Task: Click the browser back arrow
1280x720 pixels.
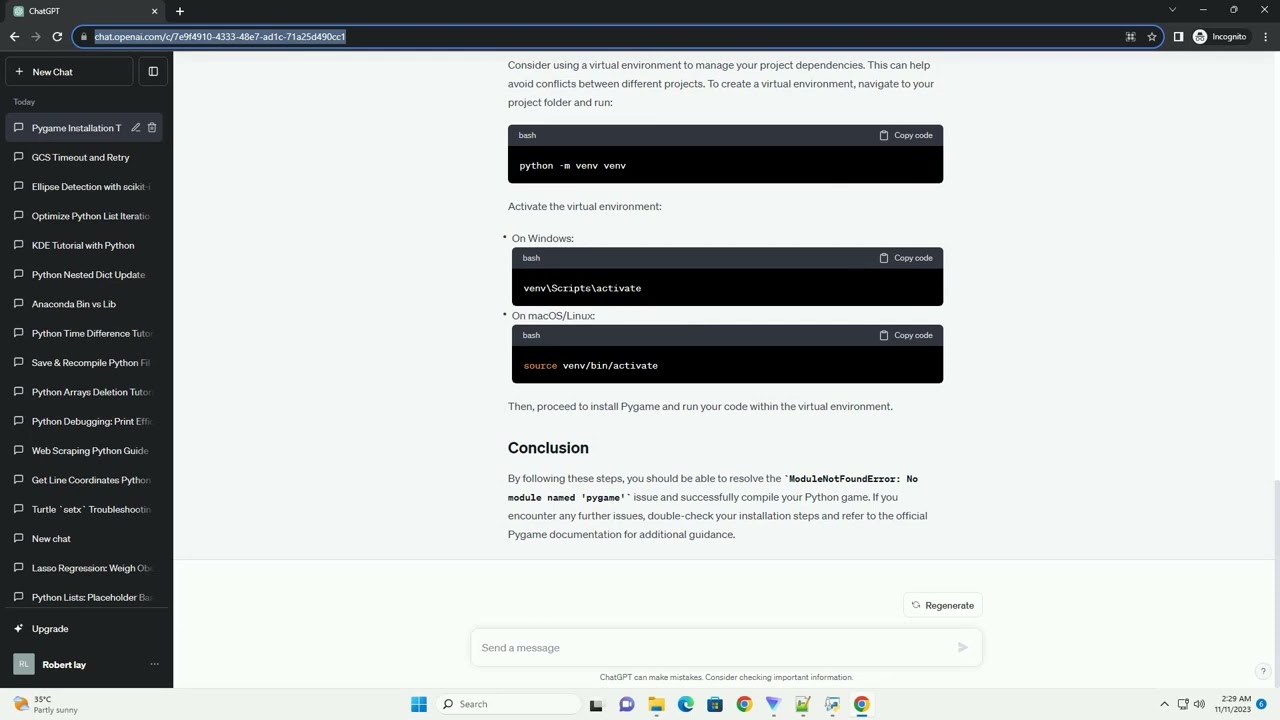Action: [x=14, y=37]
